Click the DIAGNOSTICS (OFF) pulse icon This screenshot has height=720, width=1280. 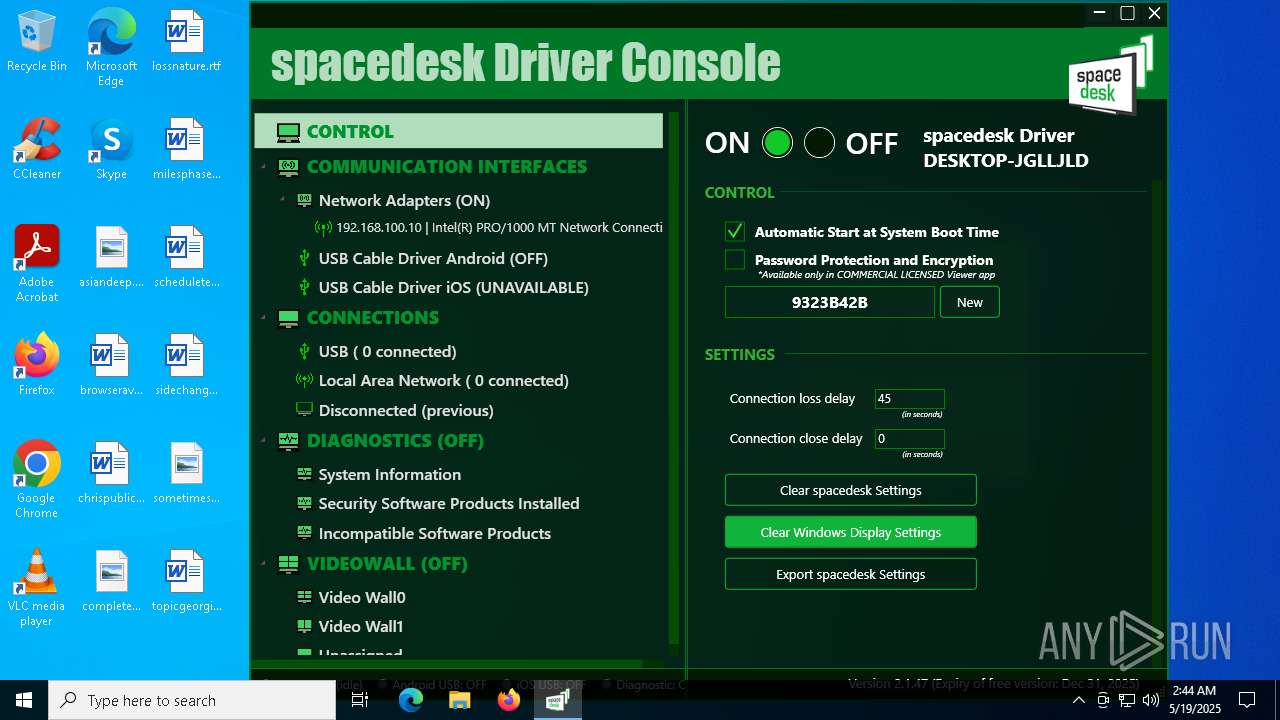(288, 441)
